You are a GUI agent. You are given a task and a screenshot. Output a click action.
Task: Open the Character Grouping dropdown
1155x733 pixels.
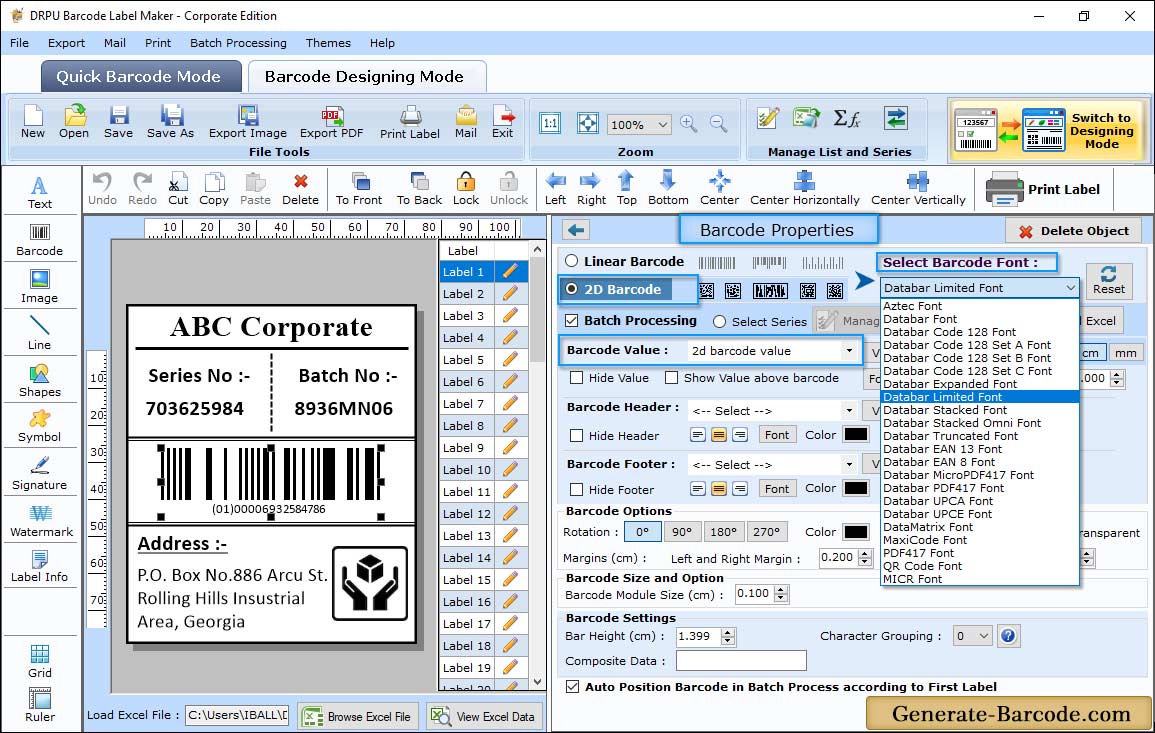pyautogui.click(x=983, y=636)
